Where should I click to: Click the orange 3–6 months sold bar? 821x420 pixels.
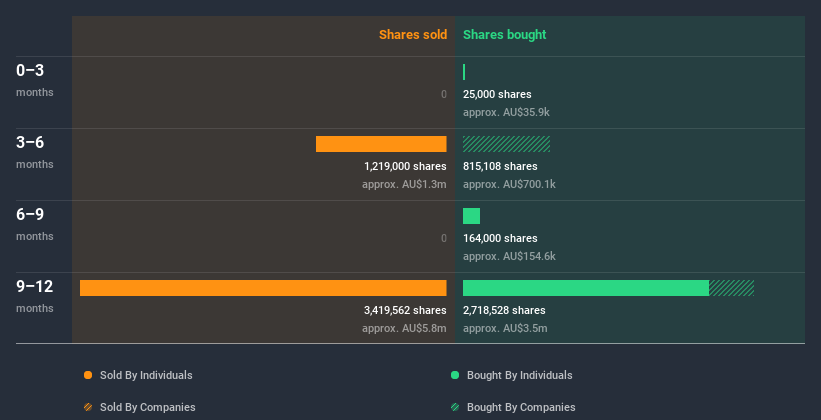coord(381,144)
